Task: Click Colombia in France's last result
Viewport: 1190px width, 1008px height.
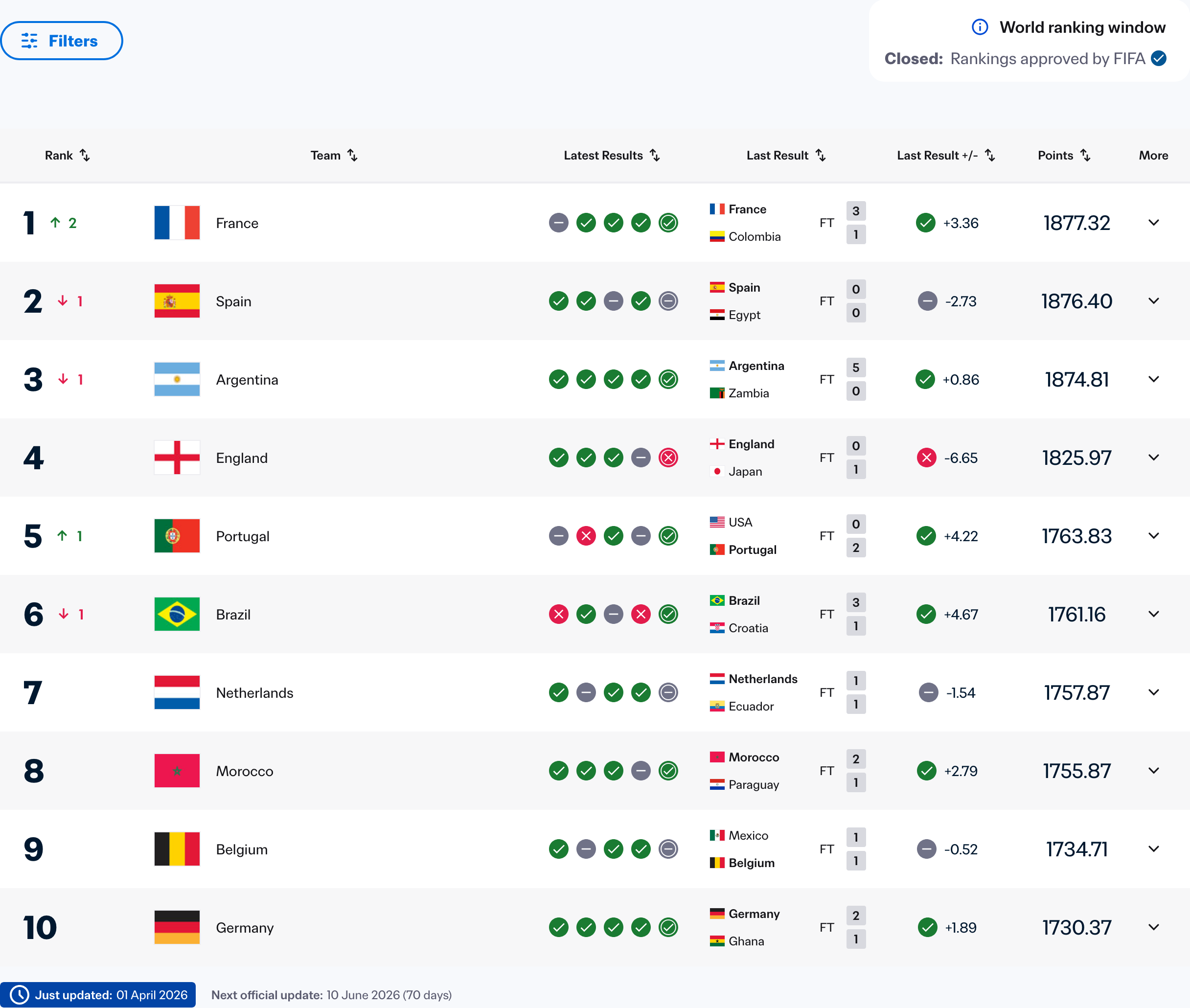Action: (x=754, y=236)
